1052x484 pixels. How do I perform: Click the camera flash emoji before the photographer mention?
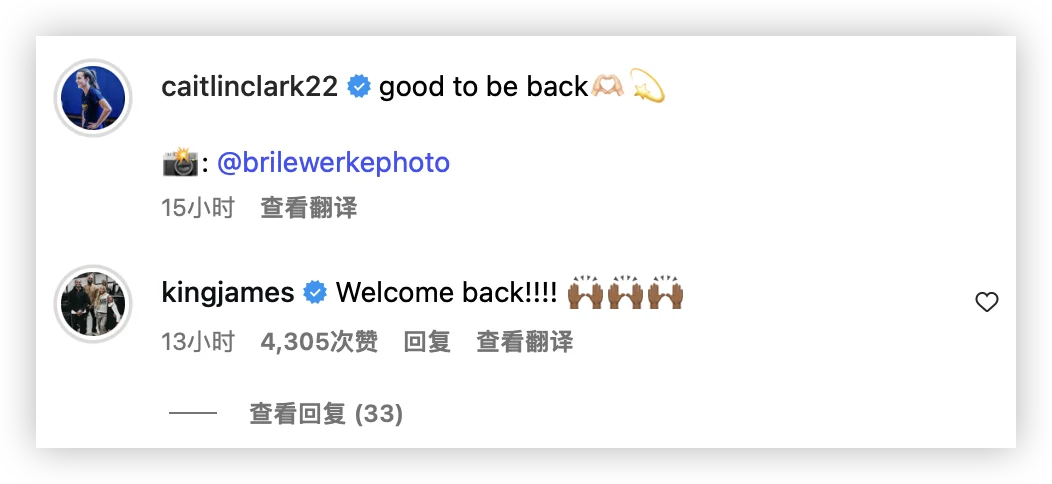180,163
